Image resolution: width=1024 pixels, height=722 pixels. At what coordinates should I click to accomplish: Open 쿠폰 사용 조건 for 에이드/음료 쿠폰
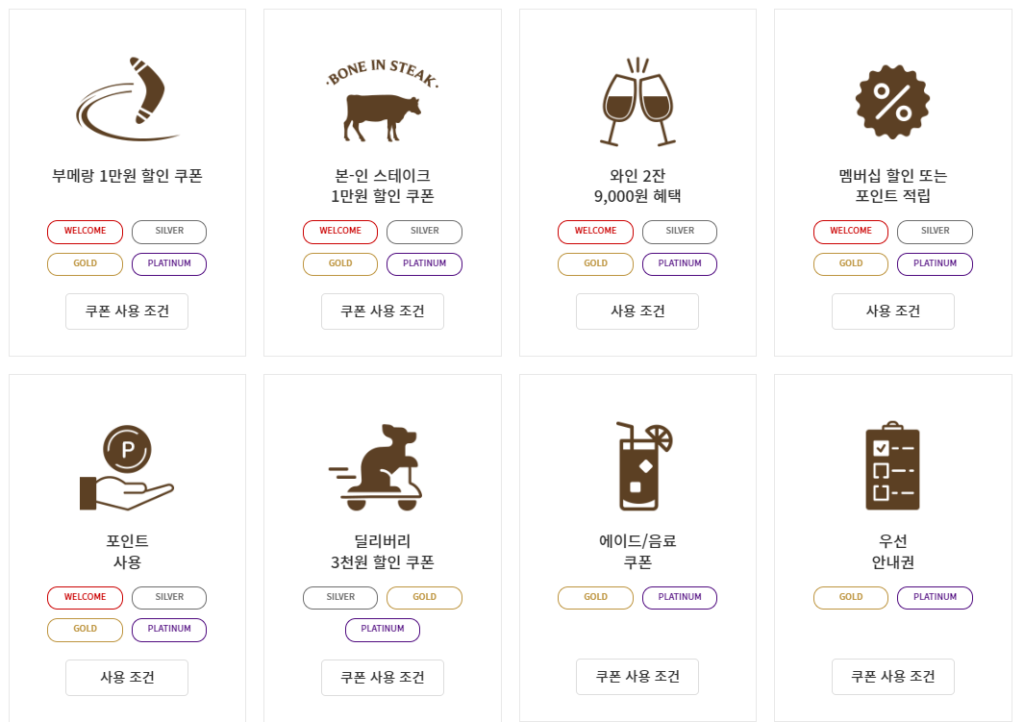637,677
